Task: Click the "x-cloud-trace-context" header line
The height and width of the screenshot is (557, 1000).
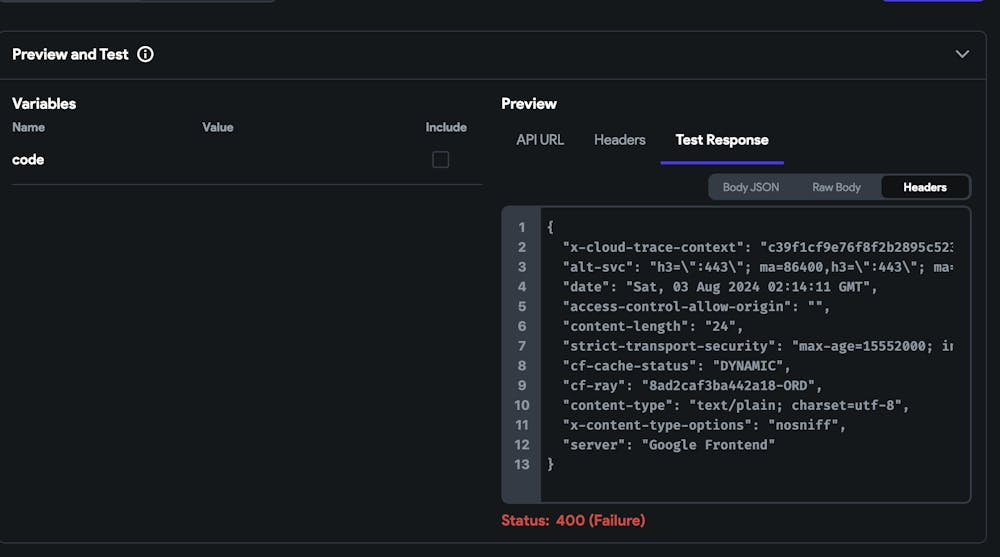Action: 750,247
